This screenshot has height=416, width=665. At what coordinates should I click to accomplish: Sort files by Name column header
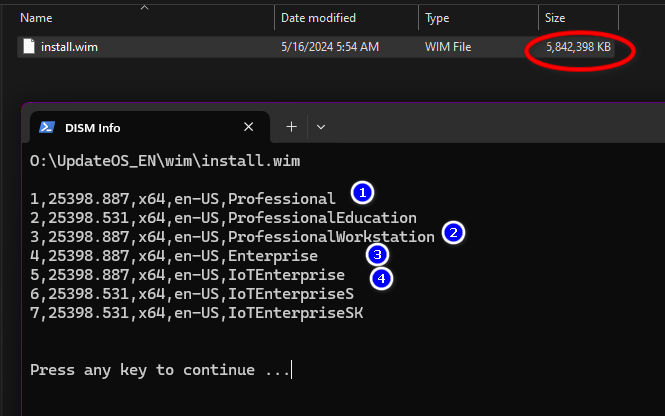click(x=36, y=18)
